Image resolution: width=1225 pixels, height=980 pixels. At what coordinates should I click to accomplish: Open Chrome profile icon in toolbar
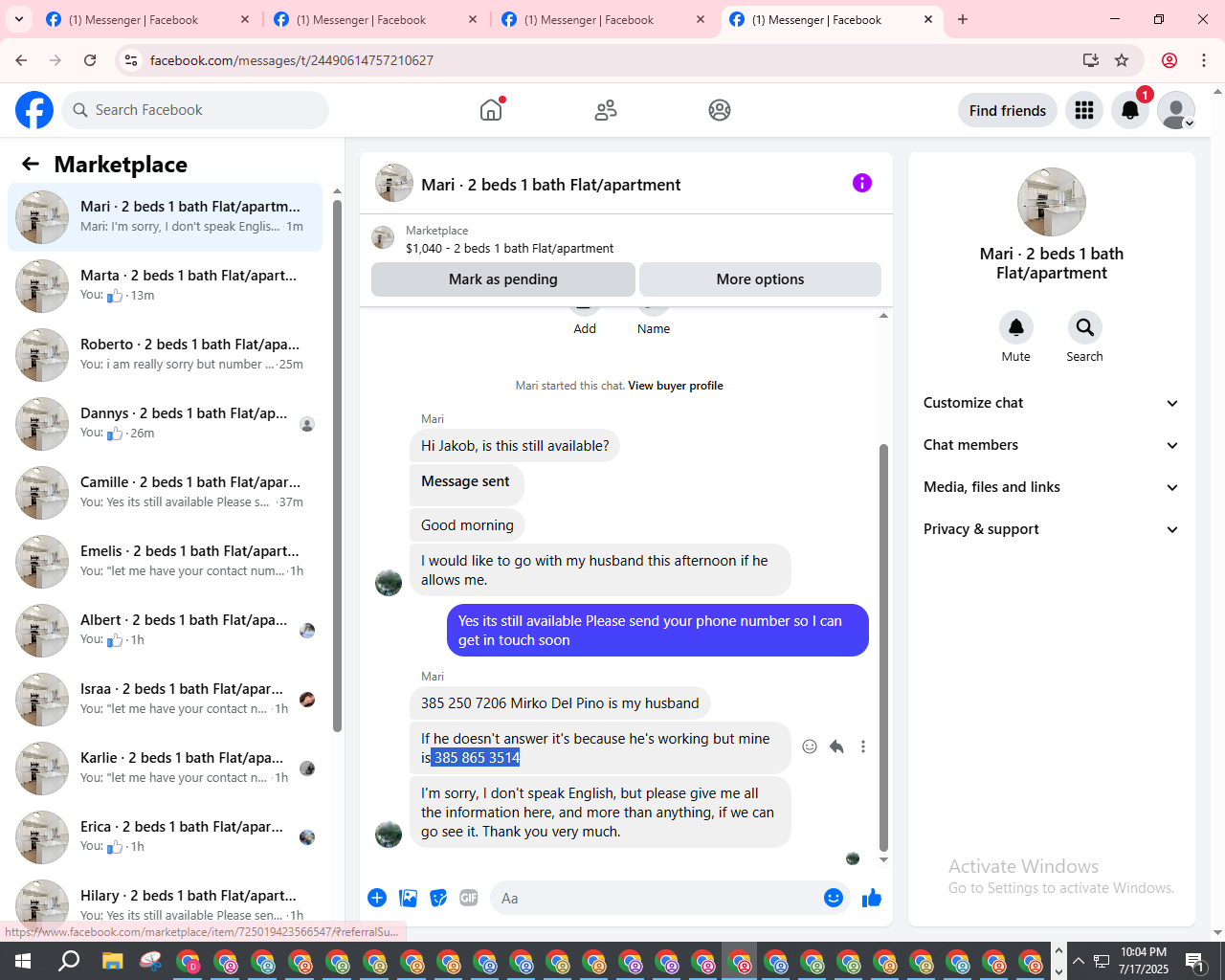coord(1169,60)
